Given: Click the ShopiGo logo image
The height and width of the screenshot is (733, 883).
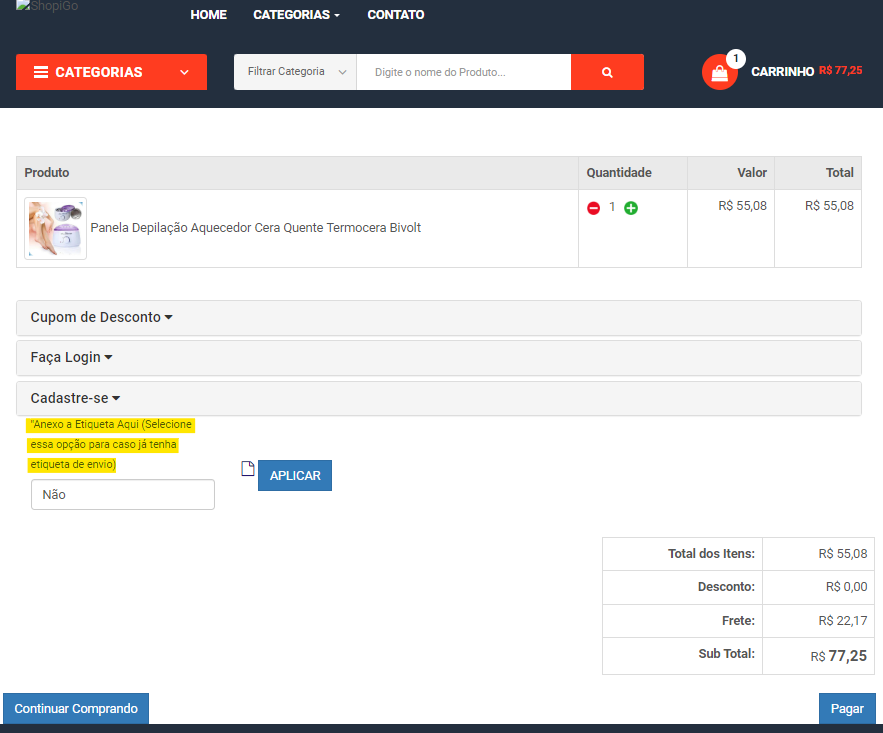Looking at the screenshot, I should [47, 7].
